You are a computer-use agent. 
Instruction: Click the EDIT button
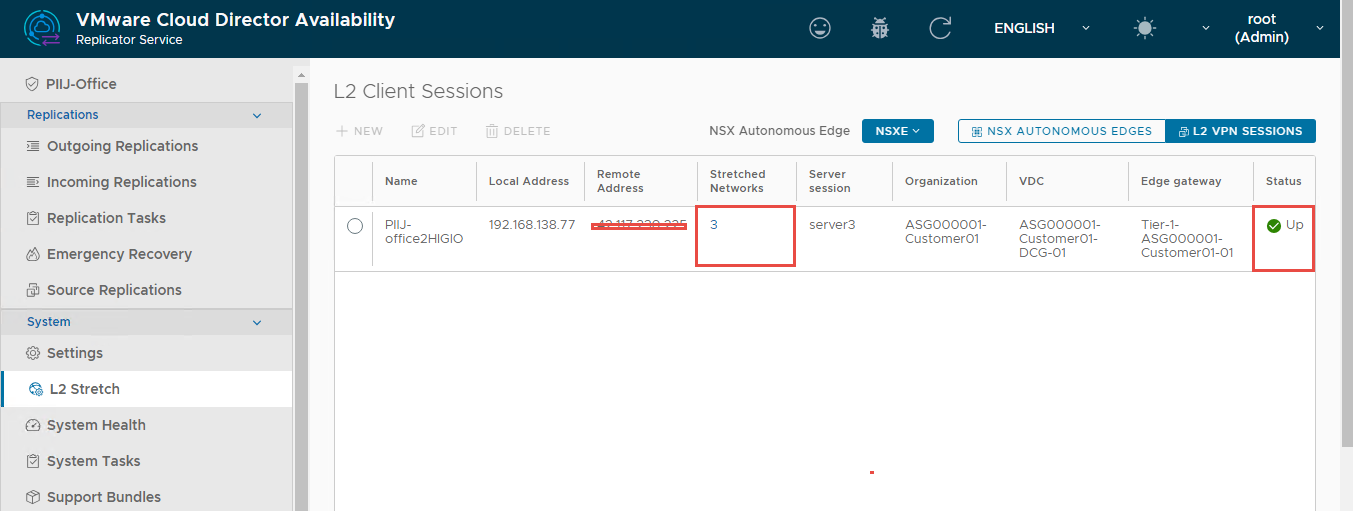click(434, 131)
